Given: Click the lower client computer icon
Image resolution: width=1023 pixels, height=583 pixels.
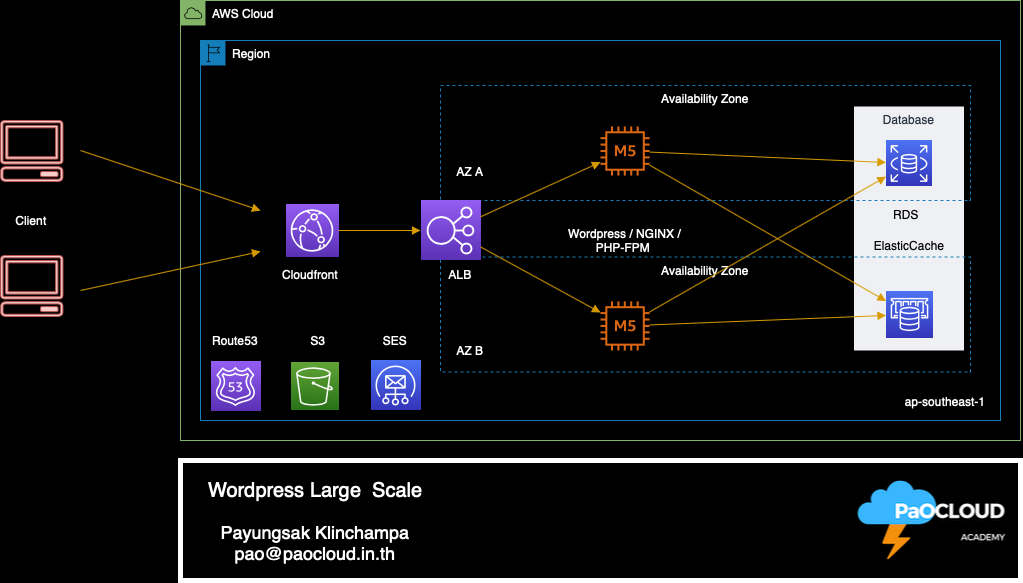Looking at the screenshot, I should pos(32,286).
